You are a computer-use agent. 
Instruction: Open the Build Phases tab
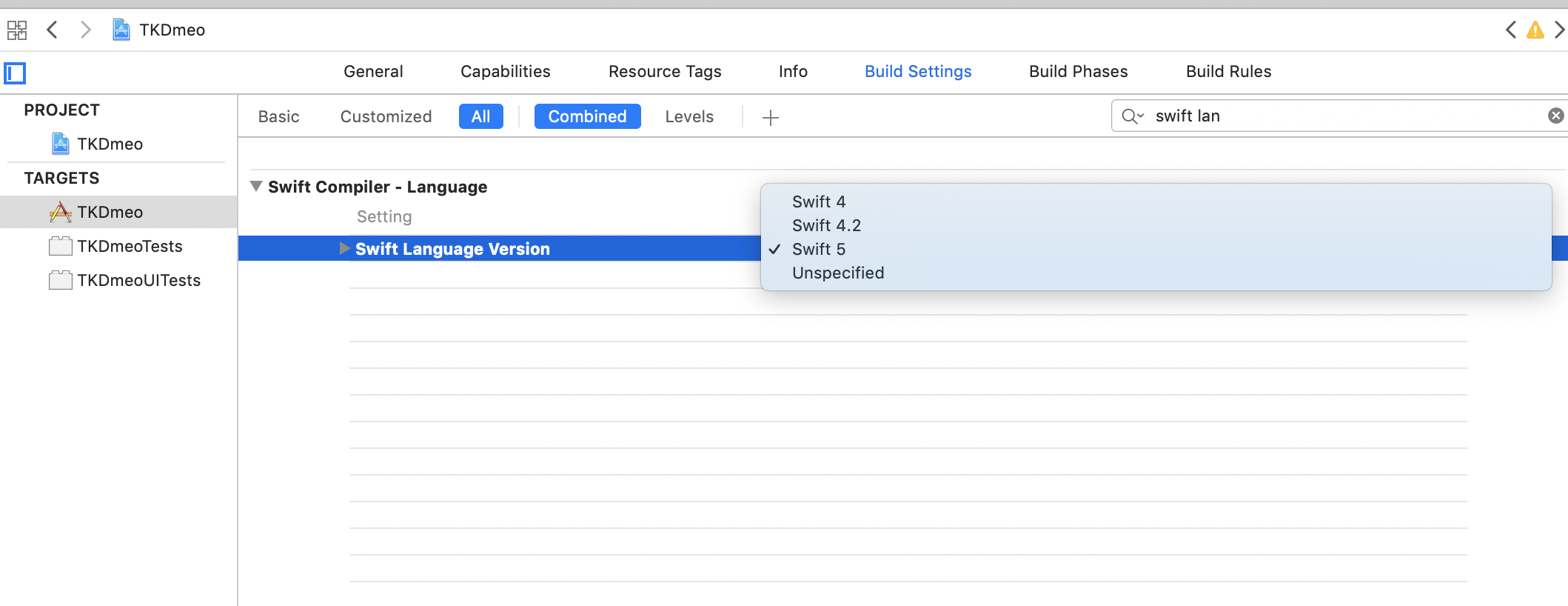tap(1078, 71)
